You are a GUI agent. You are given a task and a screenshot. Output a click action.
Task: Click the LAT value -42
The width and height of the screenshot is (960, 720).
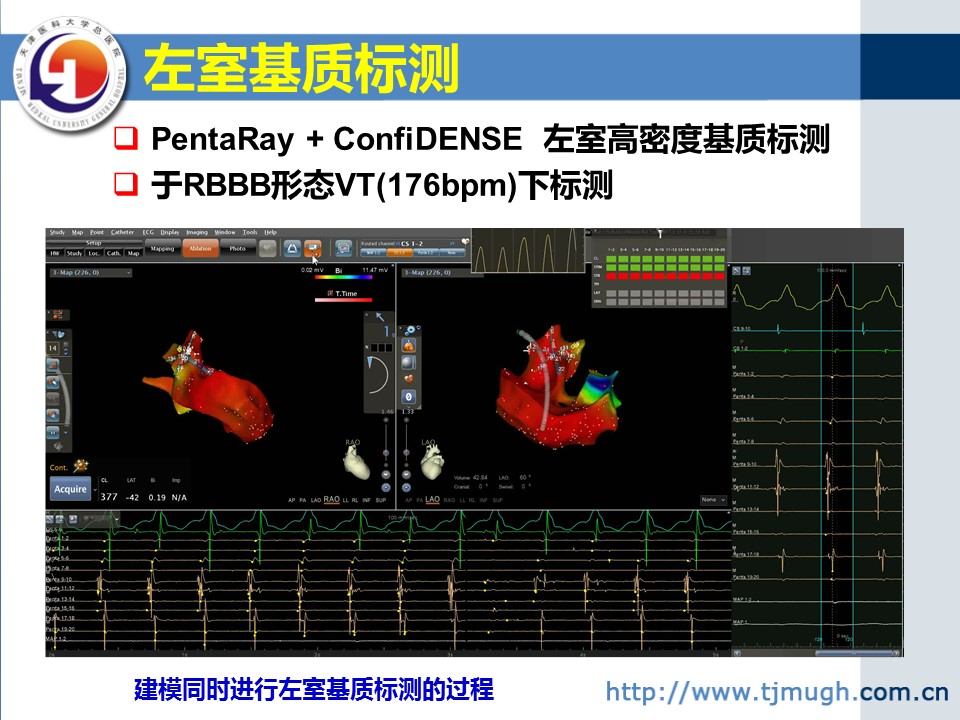132,497
